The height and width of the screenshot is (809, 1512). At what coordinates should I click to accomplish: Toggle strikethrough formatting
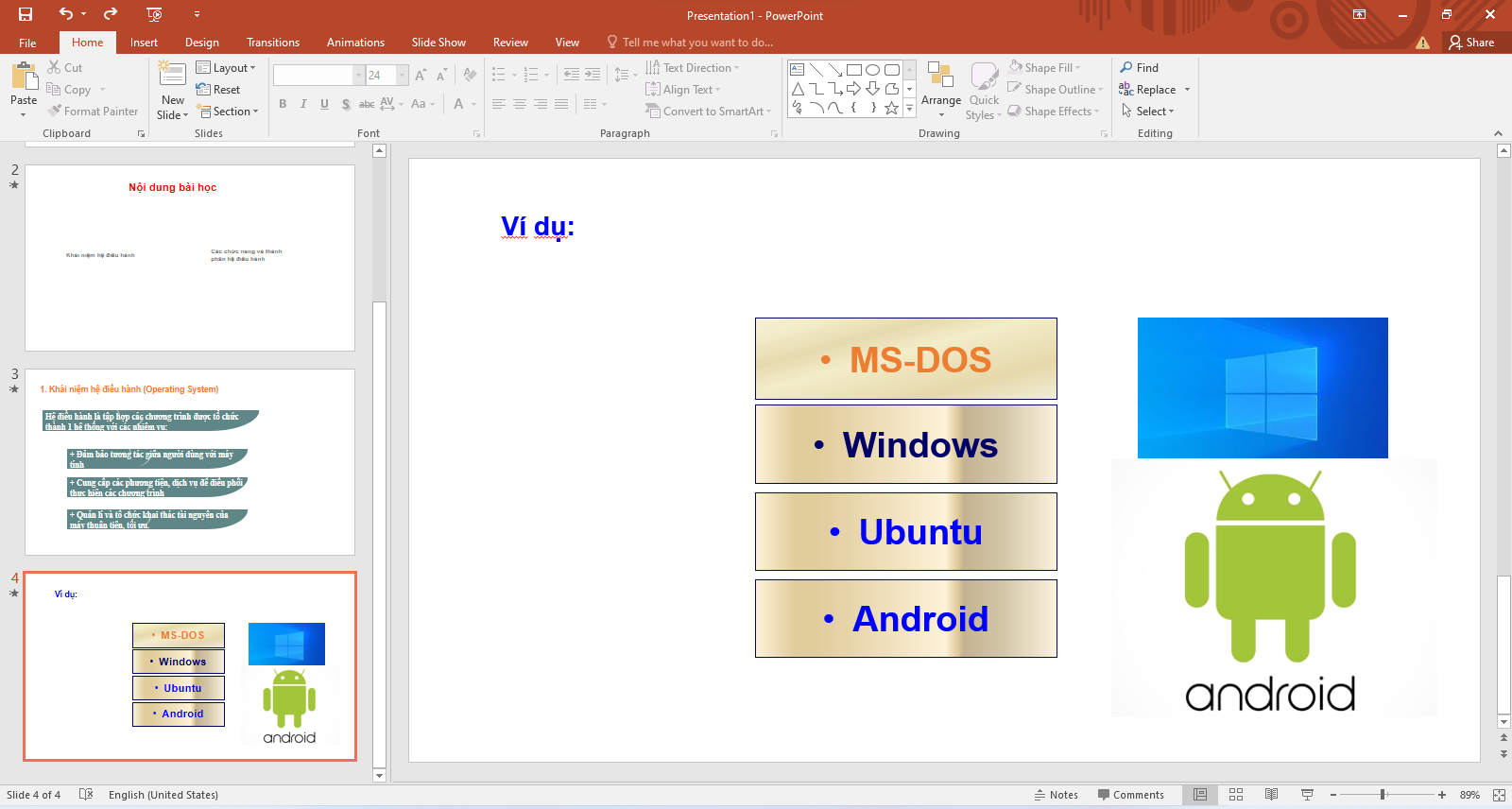pyautogui.click(x=367, y=104)
